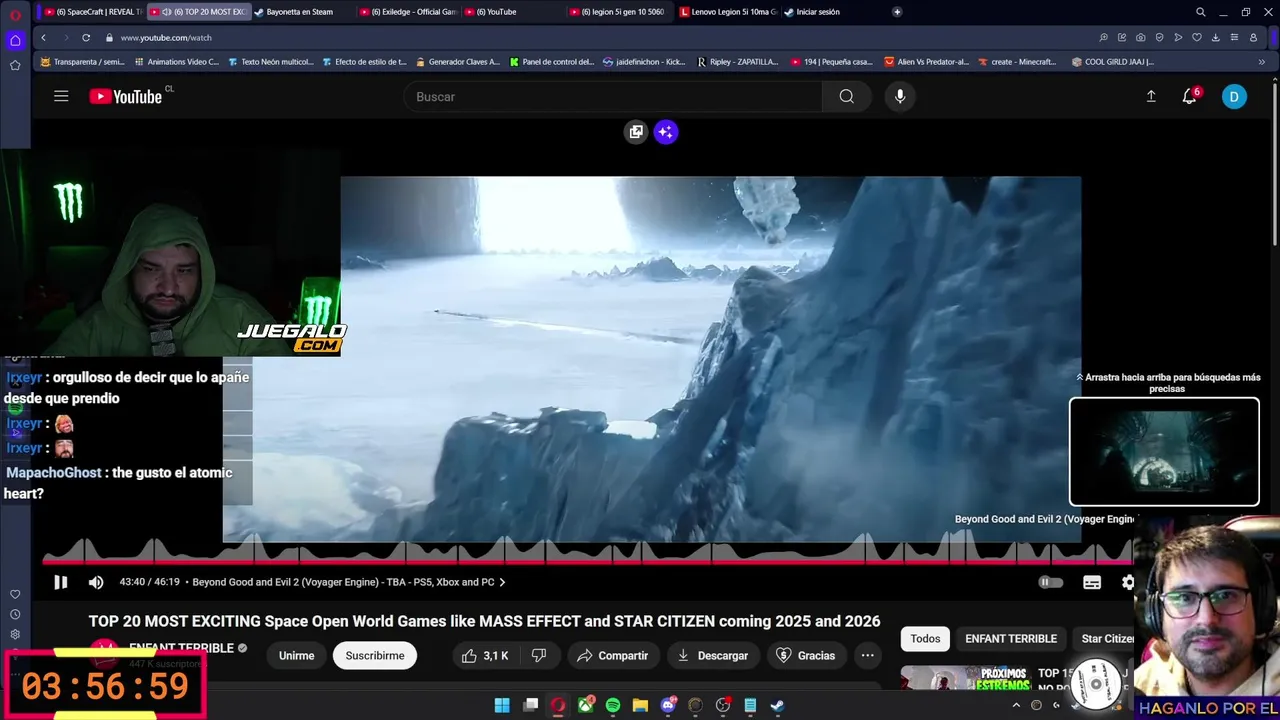The image size is (1280, 720).
Task: Show more bookmarks with double-chevron
Action: (1261, 61)
